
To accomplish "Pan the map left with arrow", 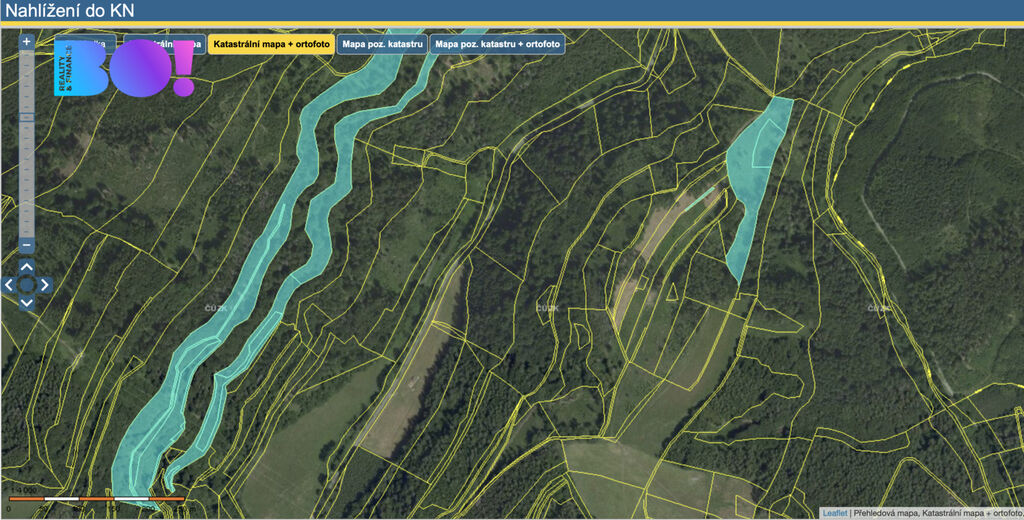I will tap(9, 285).
